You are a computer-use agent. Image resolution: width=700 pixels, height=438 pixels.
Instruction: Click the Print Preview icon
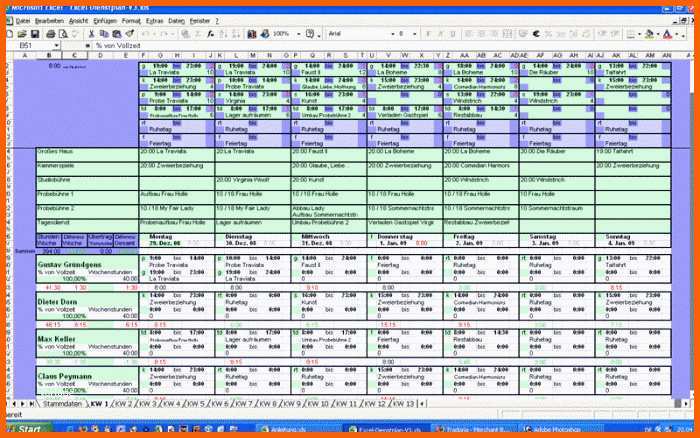(x=63, y=34)
